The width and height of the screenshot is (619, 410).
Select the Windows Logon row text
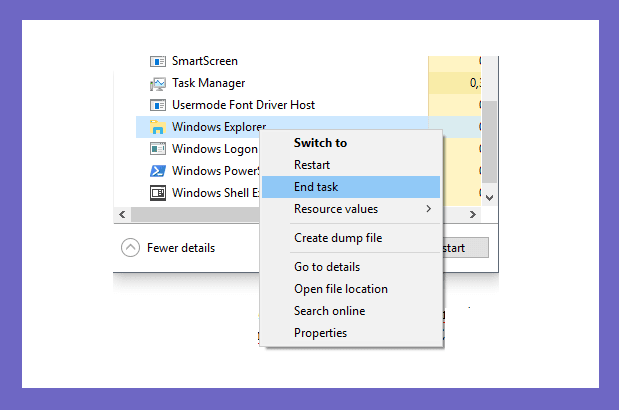click(215, 149)
